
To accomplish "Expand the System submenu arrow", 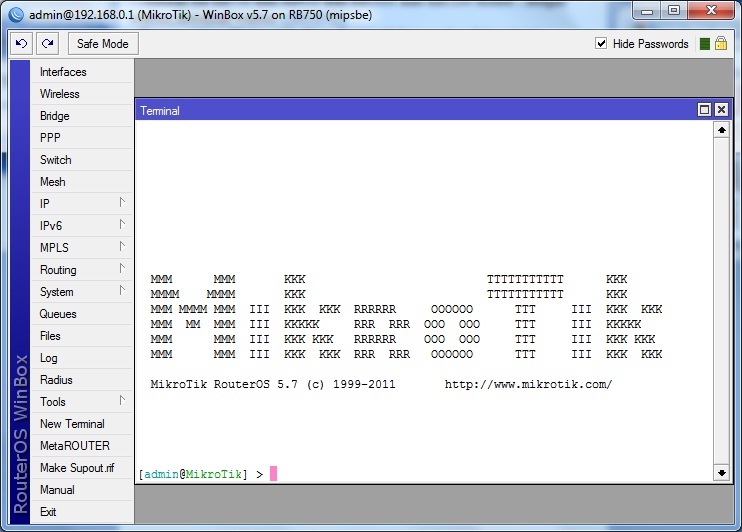I will coord(122,291).
